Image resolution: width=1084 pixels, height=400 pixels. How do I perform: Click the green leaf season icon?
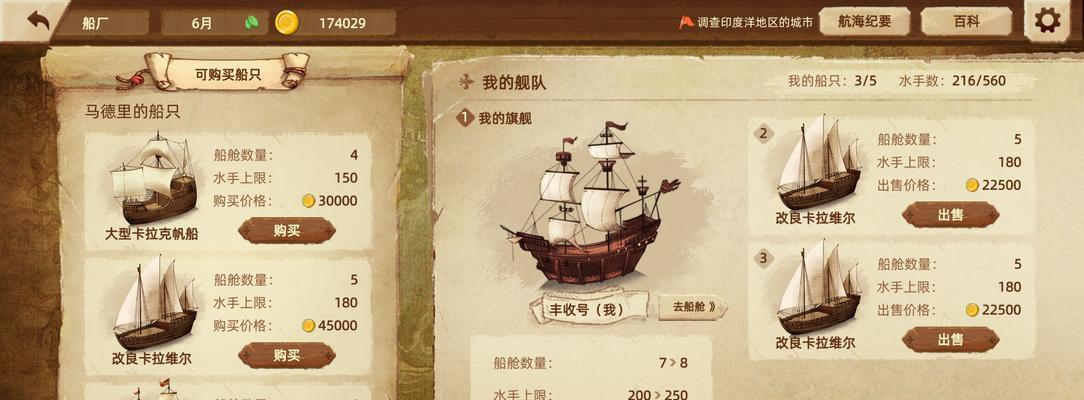(x=252, y=23)
